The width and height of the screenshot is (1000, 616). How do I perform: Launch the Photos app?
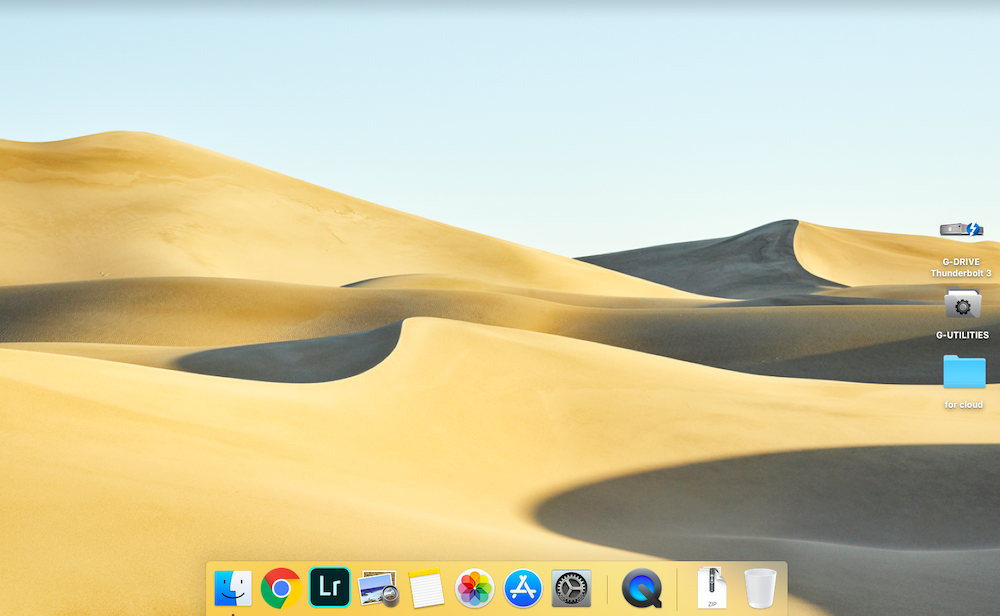coord(475,588)
